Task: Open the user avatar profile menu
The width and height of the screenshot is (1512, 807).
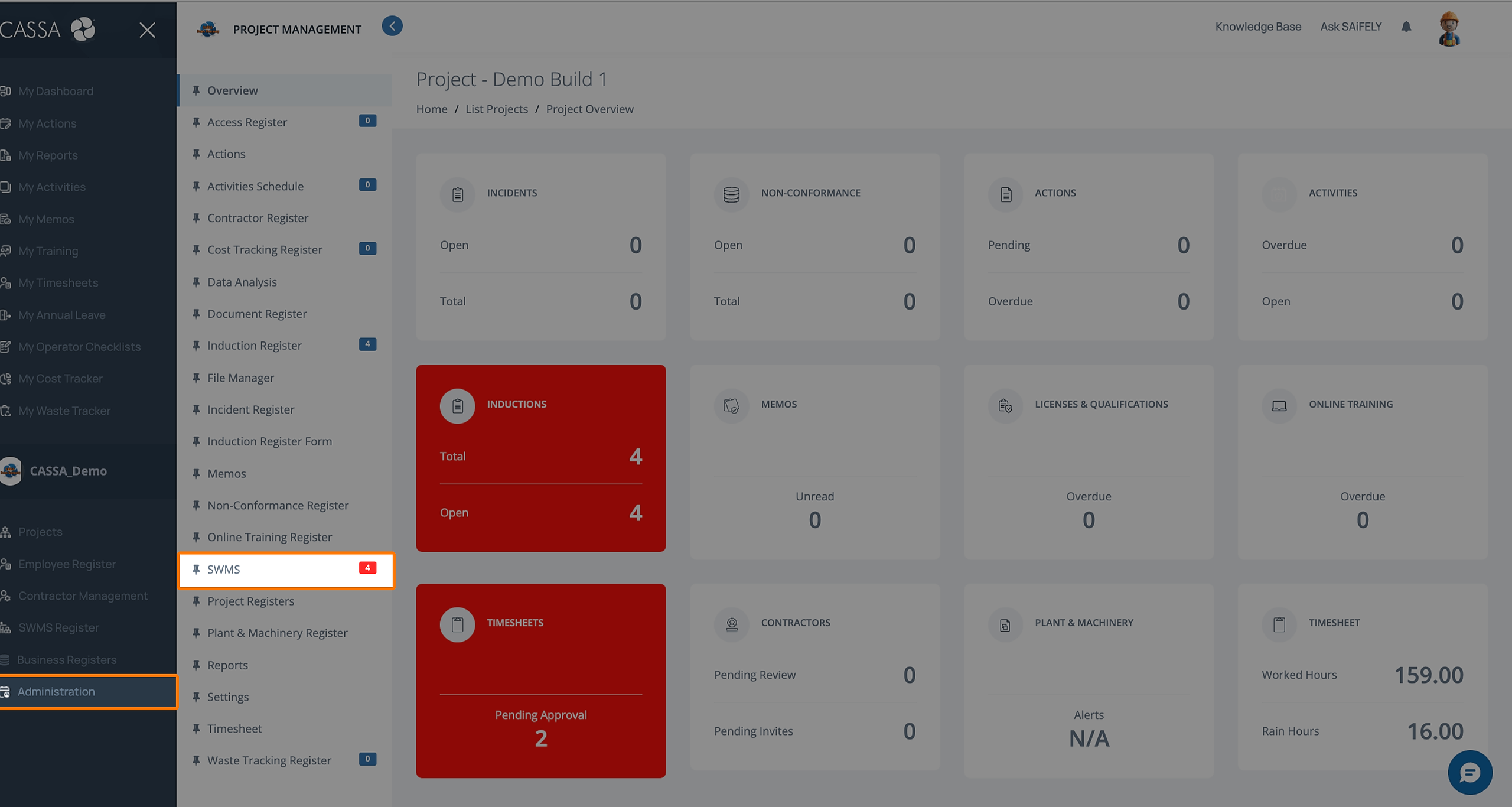Action: 1449,29
